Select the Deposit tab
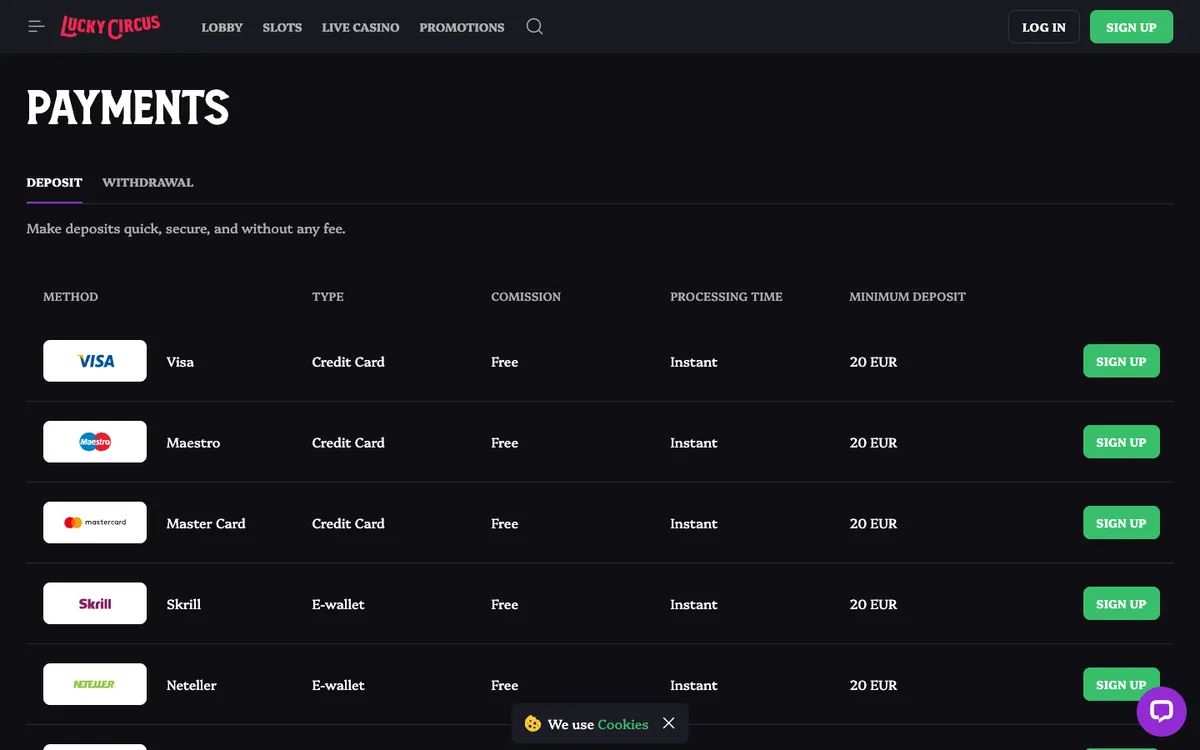Image resolution: width=1200 pixels, height=750 pixels. [x=54, y=183]
